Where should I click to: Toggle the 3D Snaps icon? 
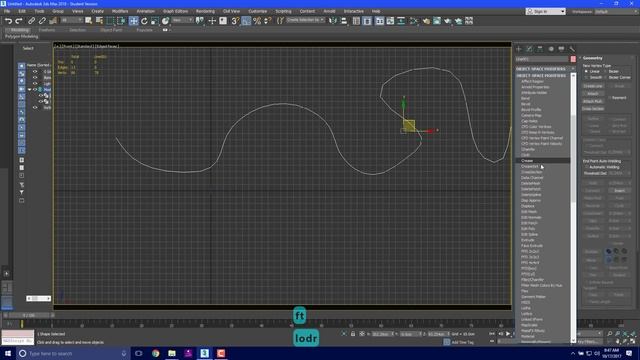point(235,21)
